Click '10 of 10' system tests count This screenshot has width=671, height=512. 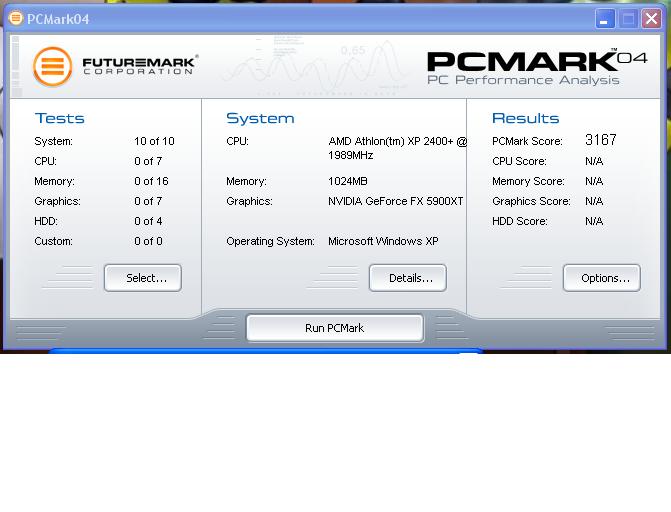click(x=154, y=141)
